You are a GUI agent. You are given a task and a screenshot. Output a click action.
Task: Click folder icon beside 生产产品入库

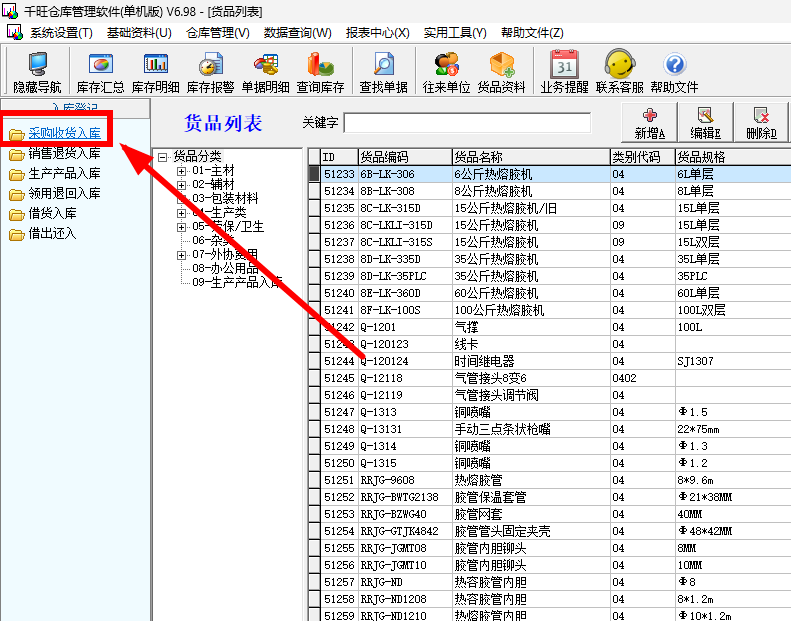(16, 175)
